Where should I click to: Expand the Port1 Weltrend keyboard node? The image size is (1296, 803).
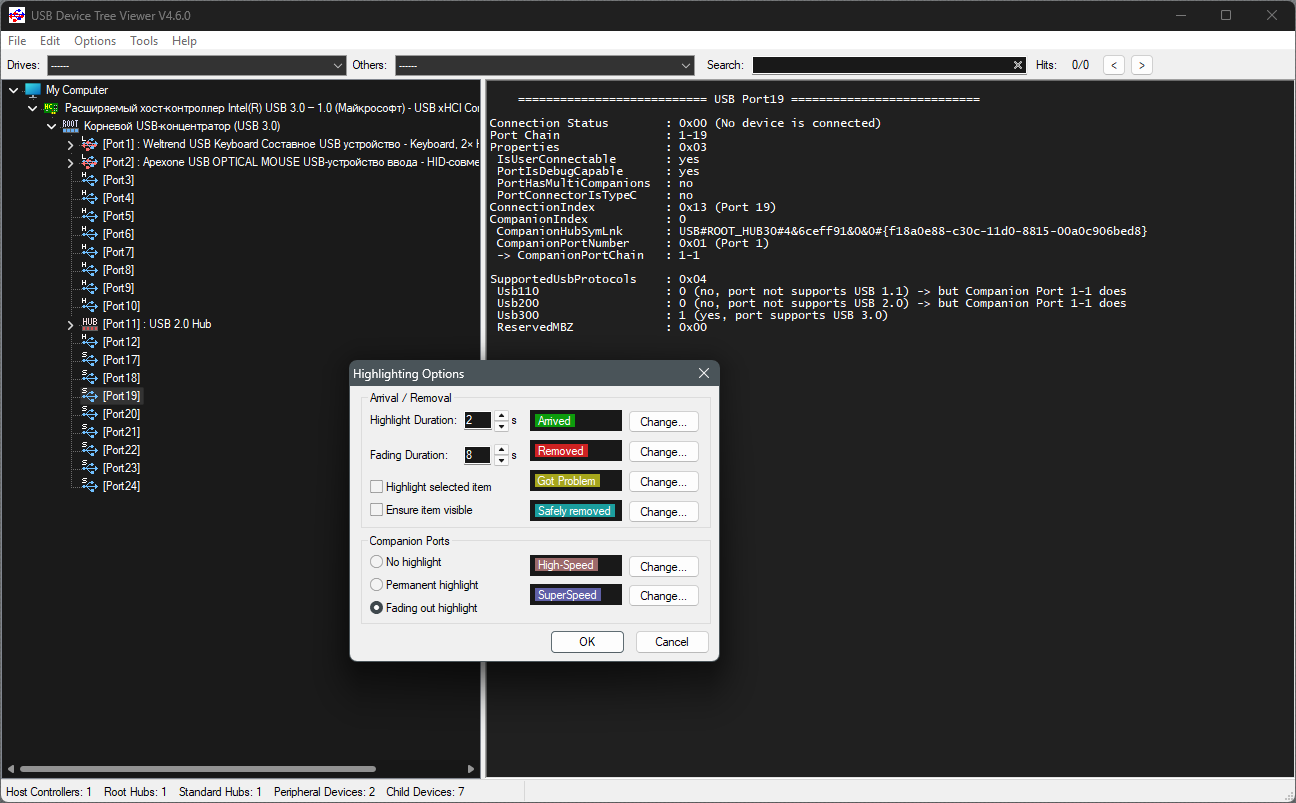click(71, 145)
